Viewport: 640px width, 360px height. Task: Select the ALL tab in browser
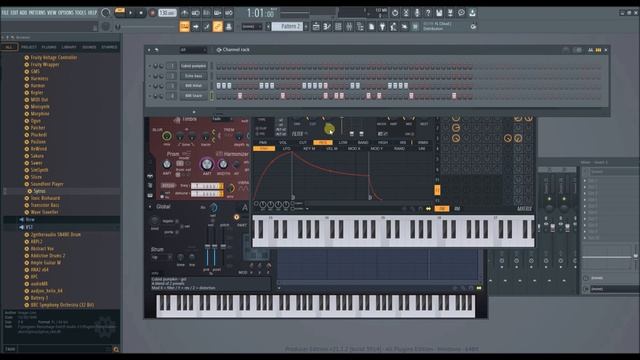(x=9, y=47)
